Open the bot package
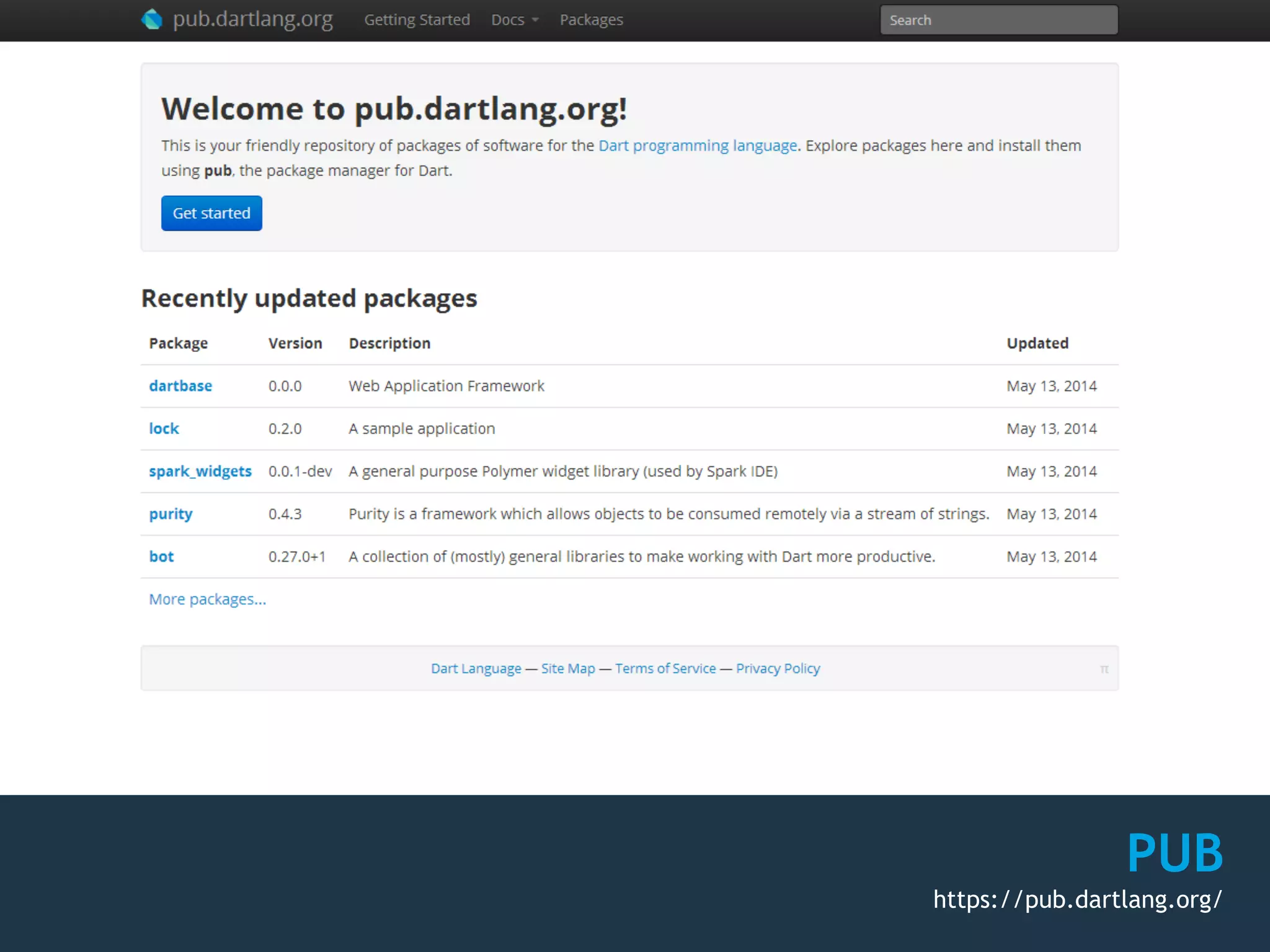Viewport: 1270px width, 952px height. tap(161, 557)
